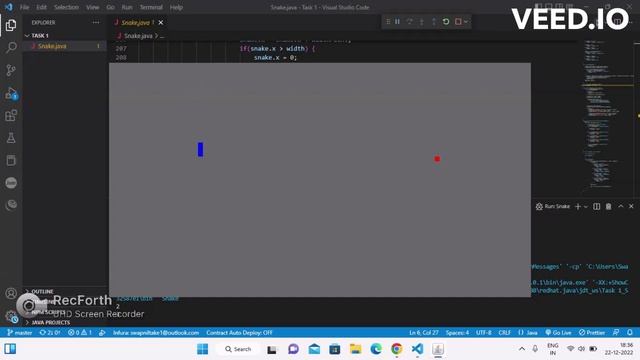Open the File menu

(x=24, y=7)
